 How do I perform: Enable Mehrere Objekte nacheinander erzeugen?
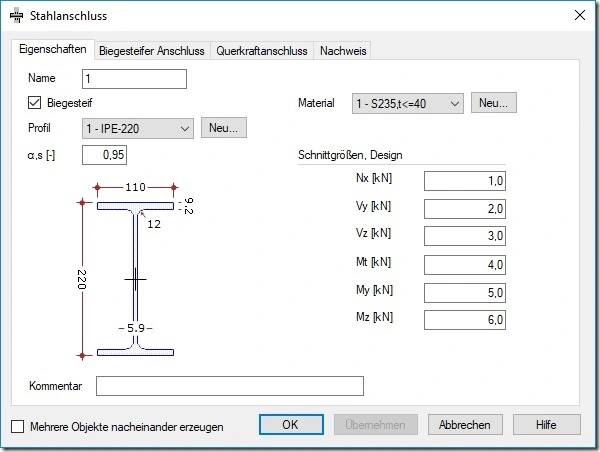click(18, 426)
